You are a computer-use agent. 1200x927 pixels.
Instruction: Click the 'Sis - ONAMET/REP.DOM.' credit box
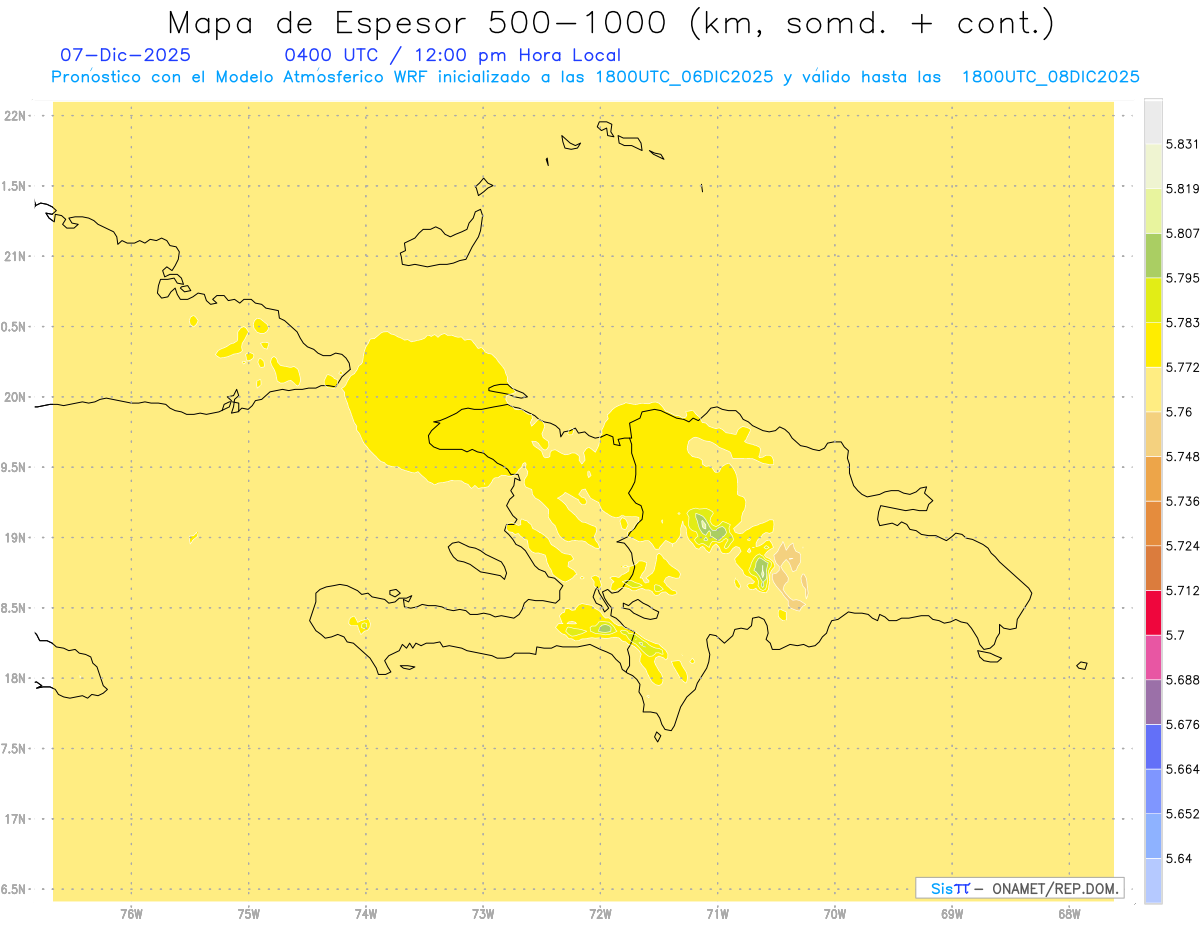(x=1020, y=888)
